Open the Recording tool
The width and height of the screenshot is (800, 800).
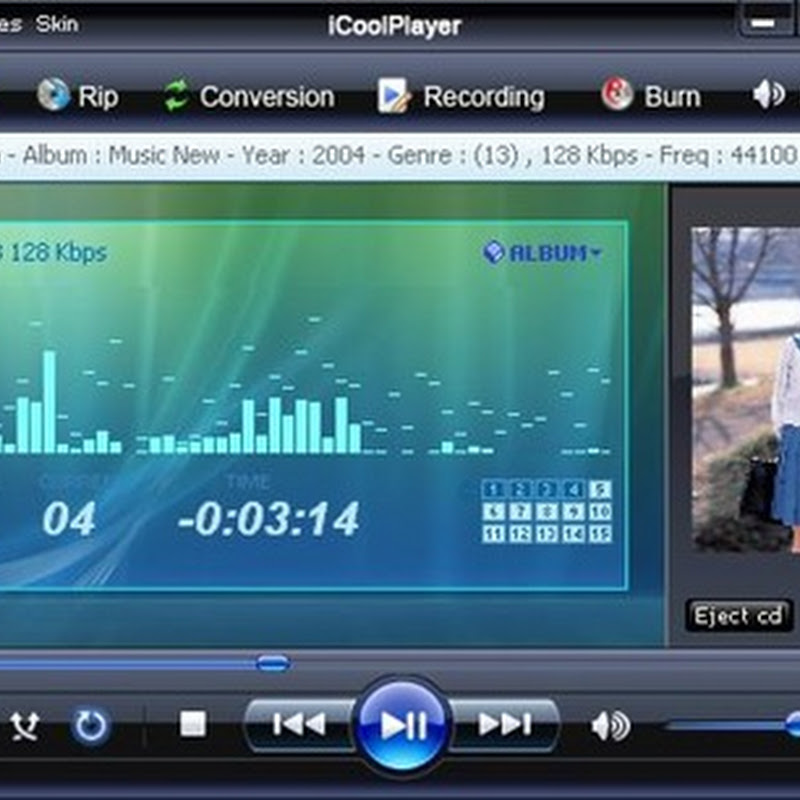click(461, 96)
